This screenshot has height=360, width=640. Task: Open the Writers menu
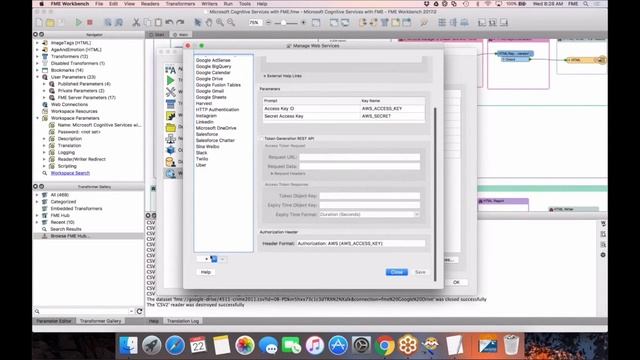click(209, 4)
